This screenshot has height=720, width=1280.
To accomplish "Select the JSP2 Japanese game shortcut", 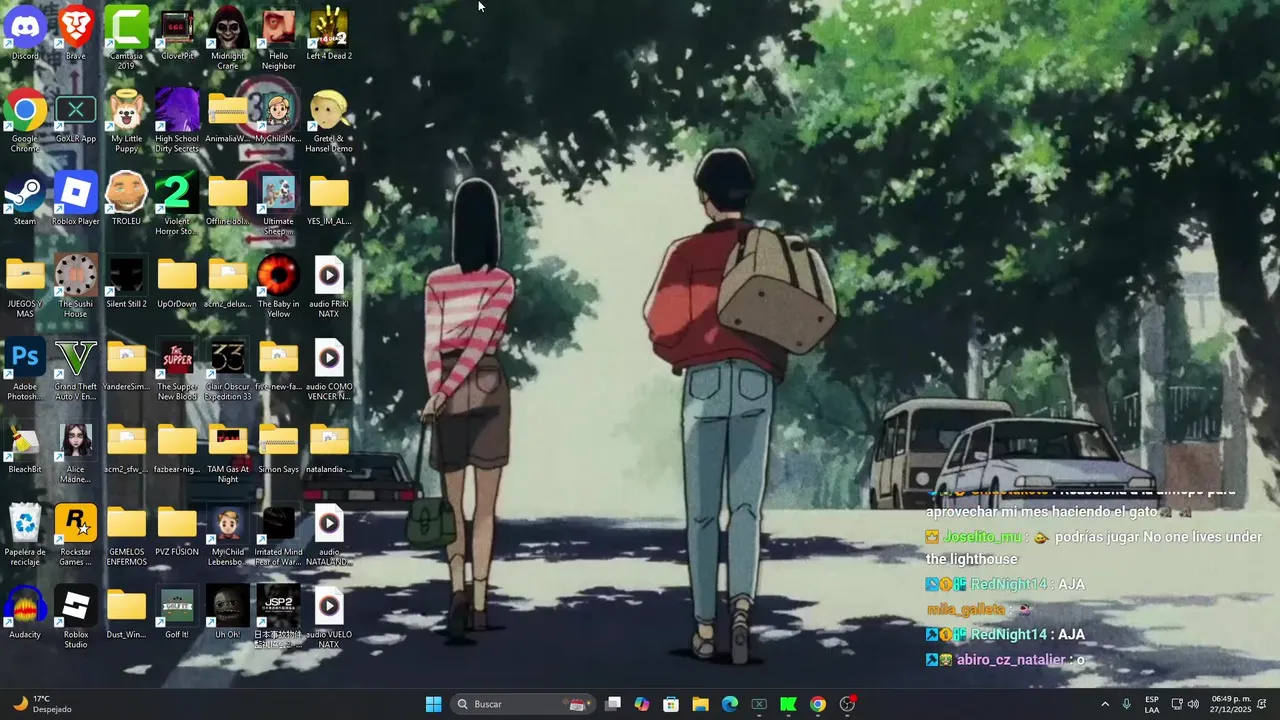I will tap(278, 617).
